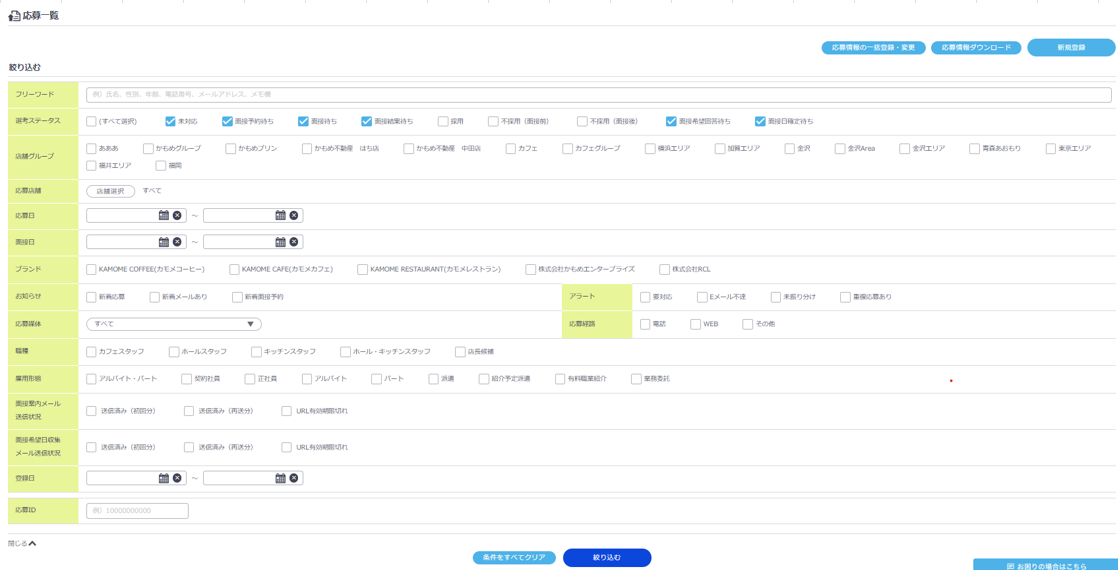The height and width of the screenshot is (570, 1118).
Task: Tick the WEB application route checkbox
Action: [x=695, y=324]
